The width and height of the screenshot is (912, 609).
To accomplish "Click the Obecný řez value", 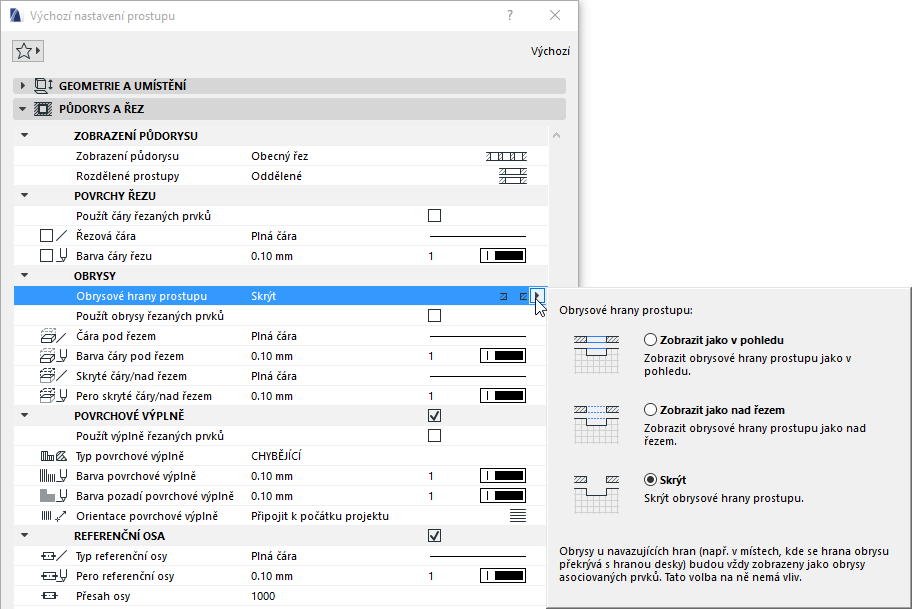I will [280, 156].
